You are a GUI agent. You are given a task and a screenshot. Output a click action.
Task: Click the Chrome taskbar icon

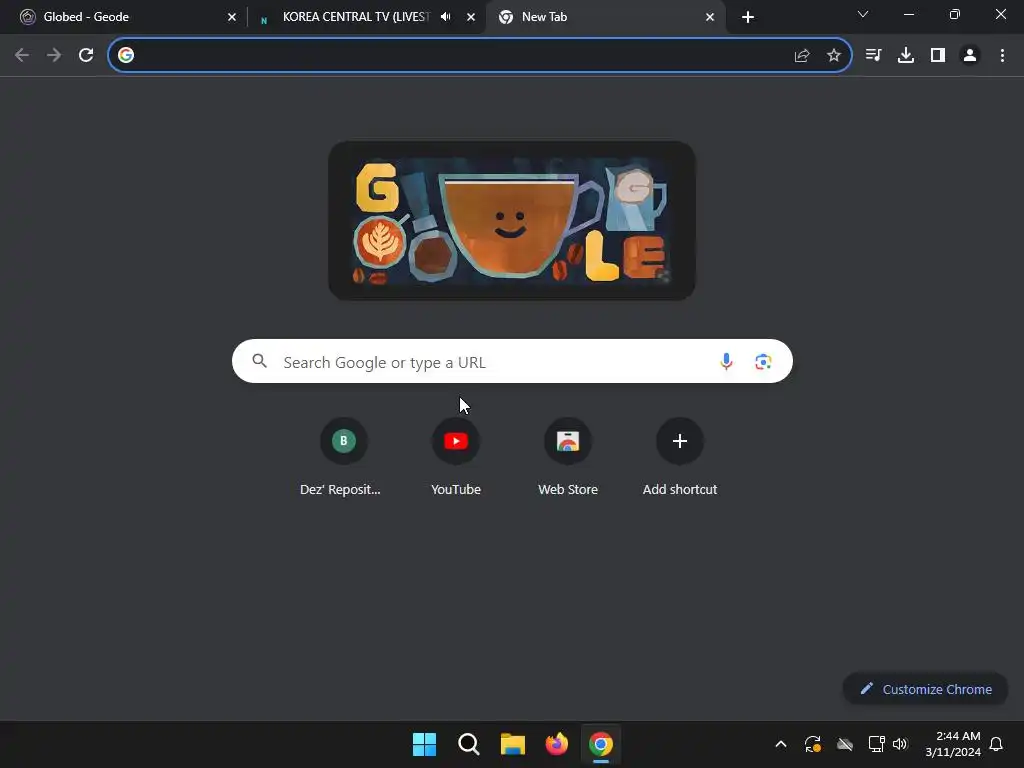[x=601, y=744]
